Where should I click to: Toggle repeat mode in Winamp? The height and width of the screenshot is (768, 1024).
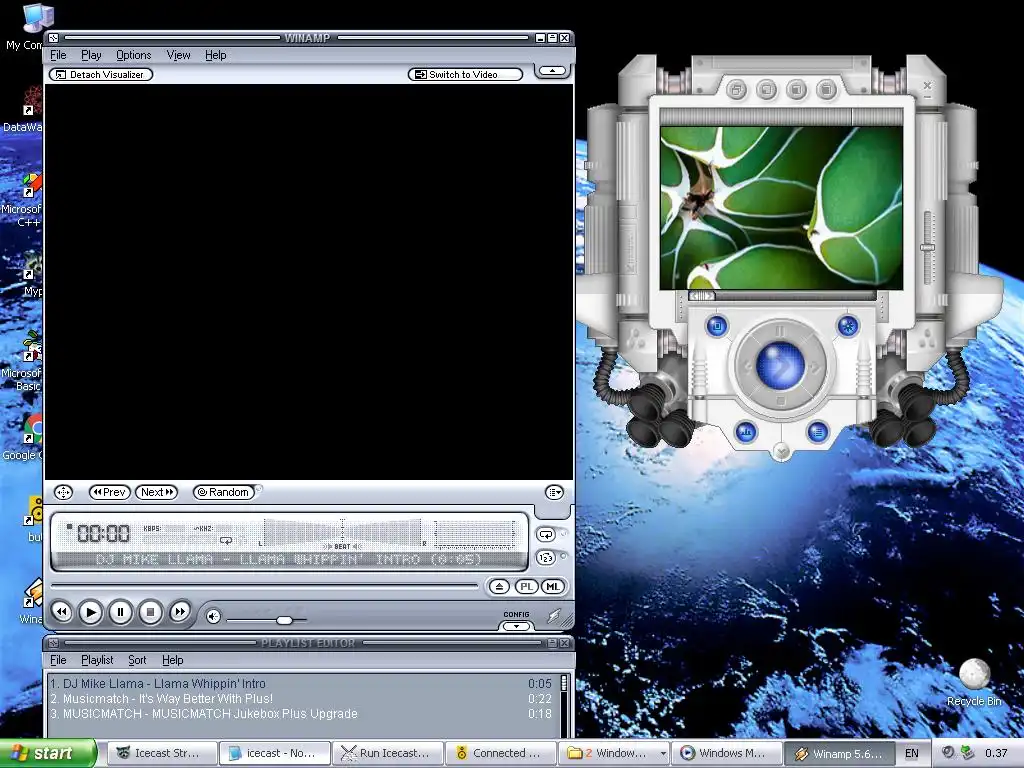pos(546,535)
